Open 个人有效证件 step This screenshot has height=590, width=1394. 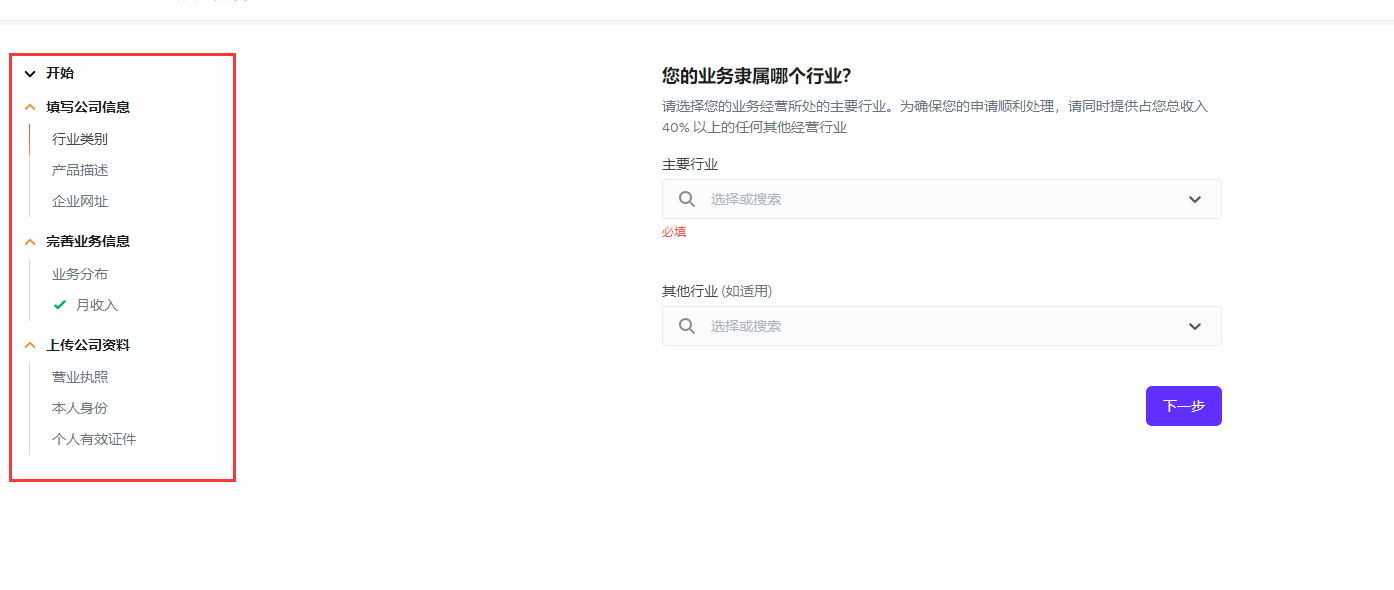tap(94, 439)
